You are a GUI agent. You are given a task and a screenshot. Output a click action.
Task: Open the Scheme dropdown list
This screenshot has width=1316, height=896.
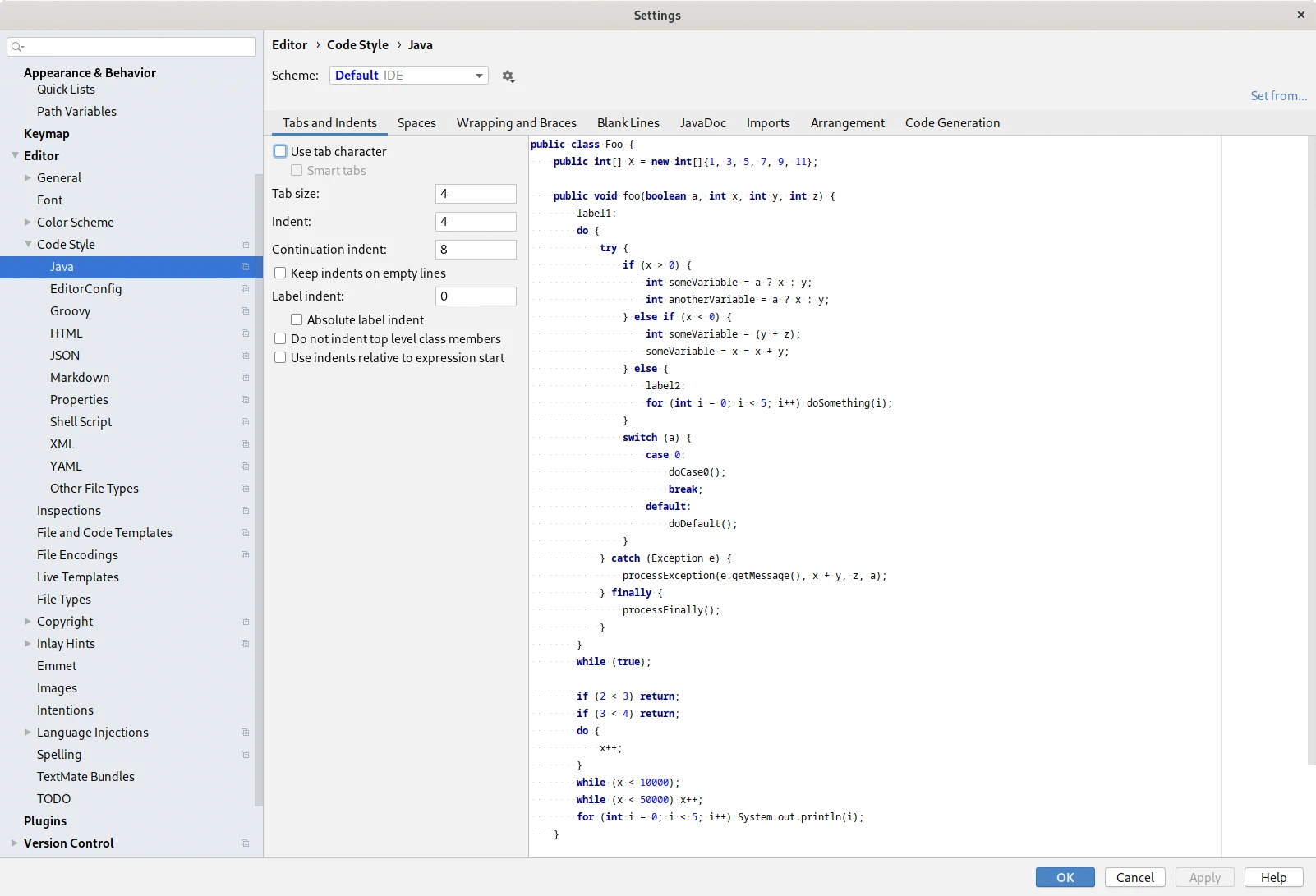pos(408,76)
